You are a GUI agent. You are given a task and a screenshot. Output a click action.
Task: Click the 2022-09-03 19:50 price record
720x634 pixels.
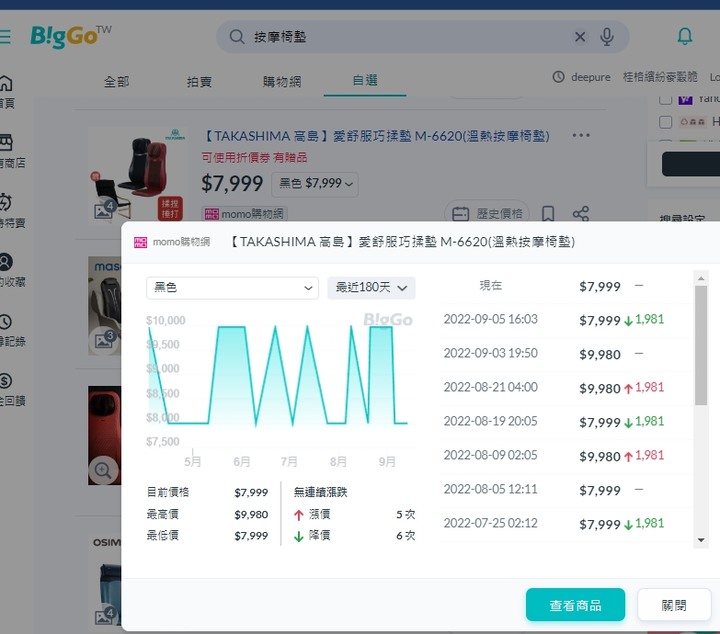[x=566, y=354]
